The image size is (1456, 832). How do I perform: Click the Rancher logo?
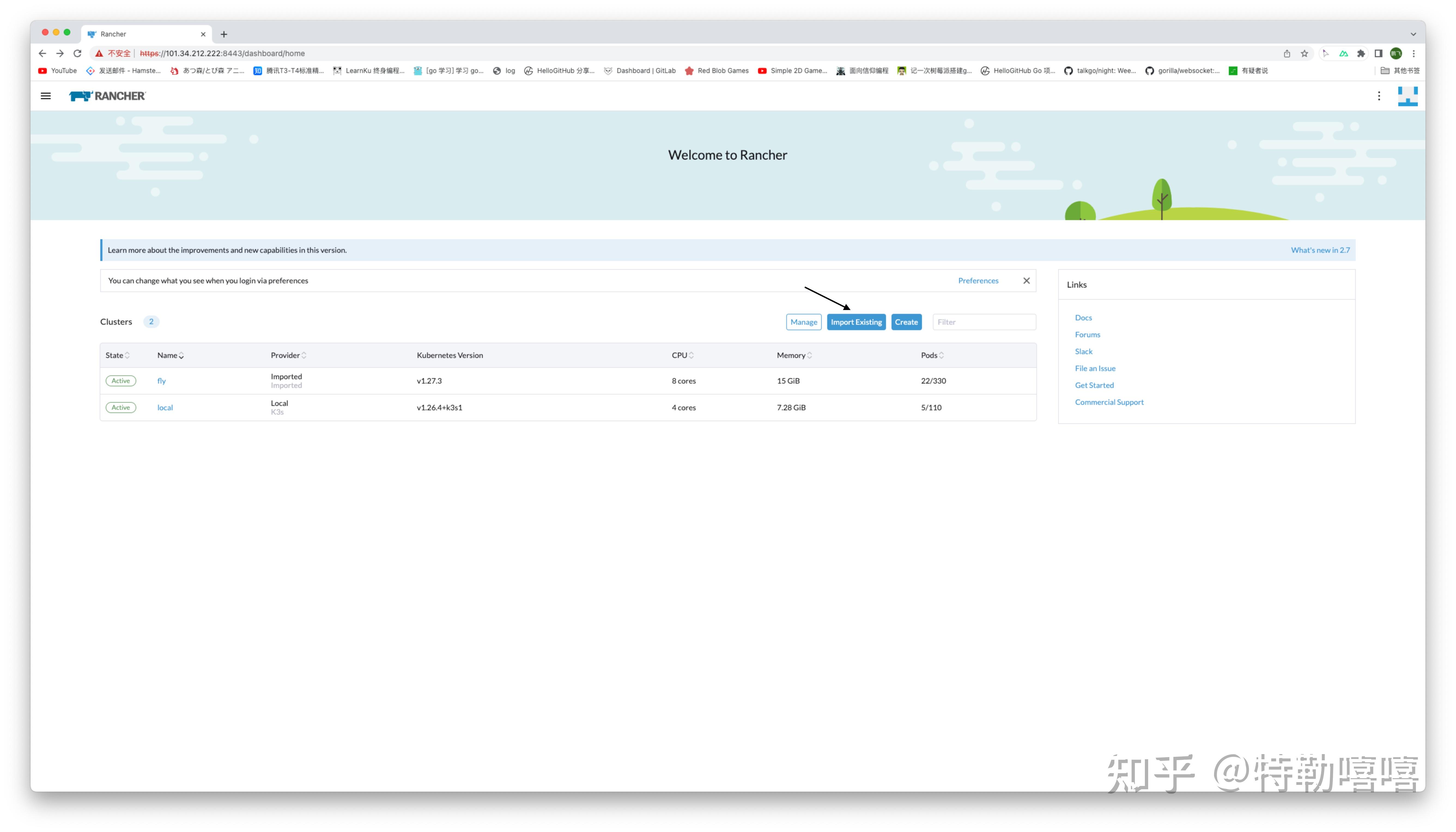tap(107, 96)
